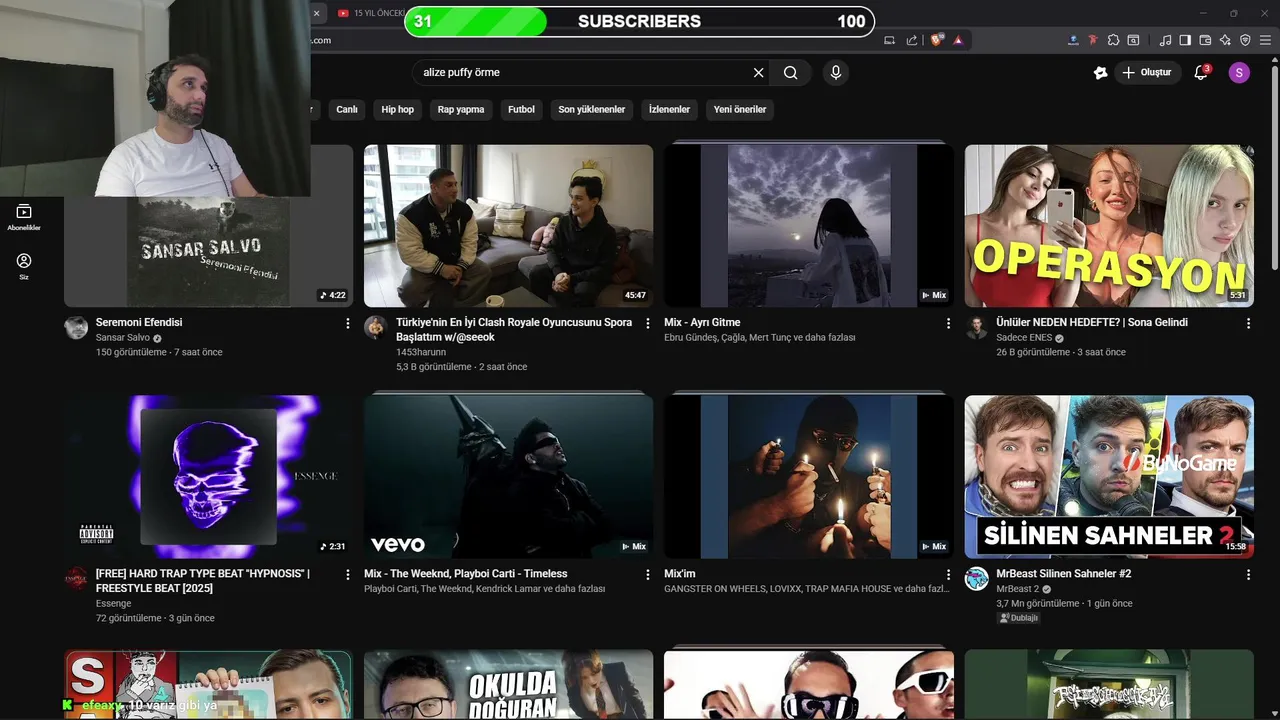Screen dimensions: 1280x720
Task: Open the SILINEN SAHNELER 2 thumbnail
Action: [x=1109, y=477]
